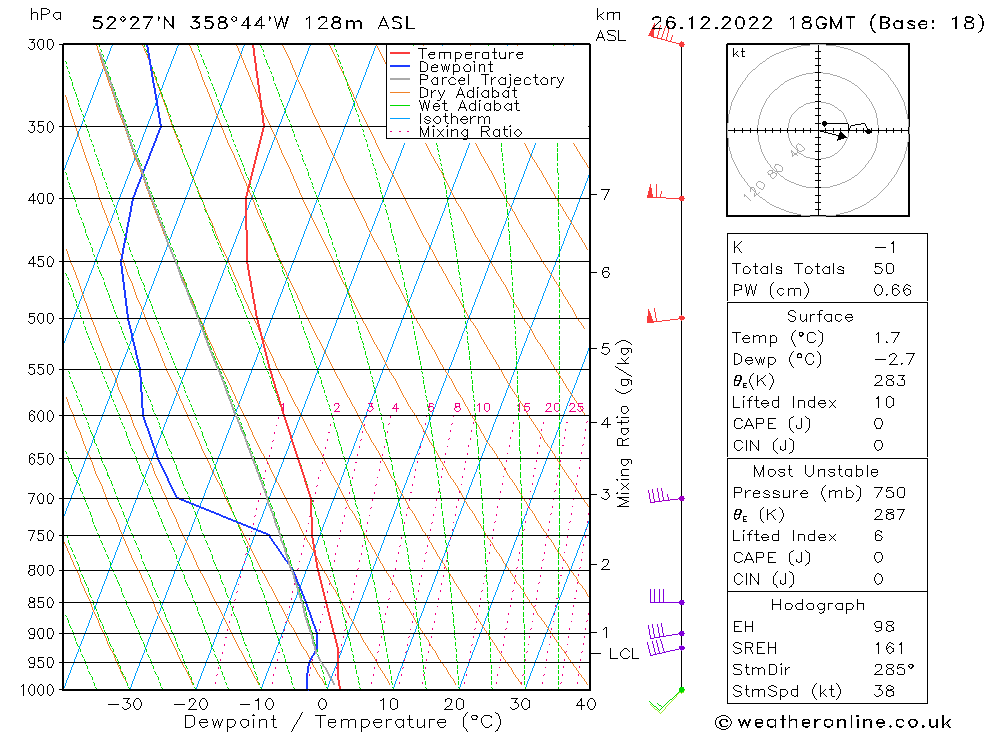
Task: Click the 'kt' label in the hodograph
Action: point(739,53)
